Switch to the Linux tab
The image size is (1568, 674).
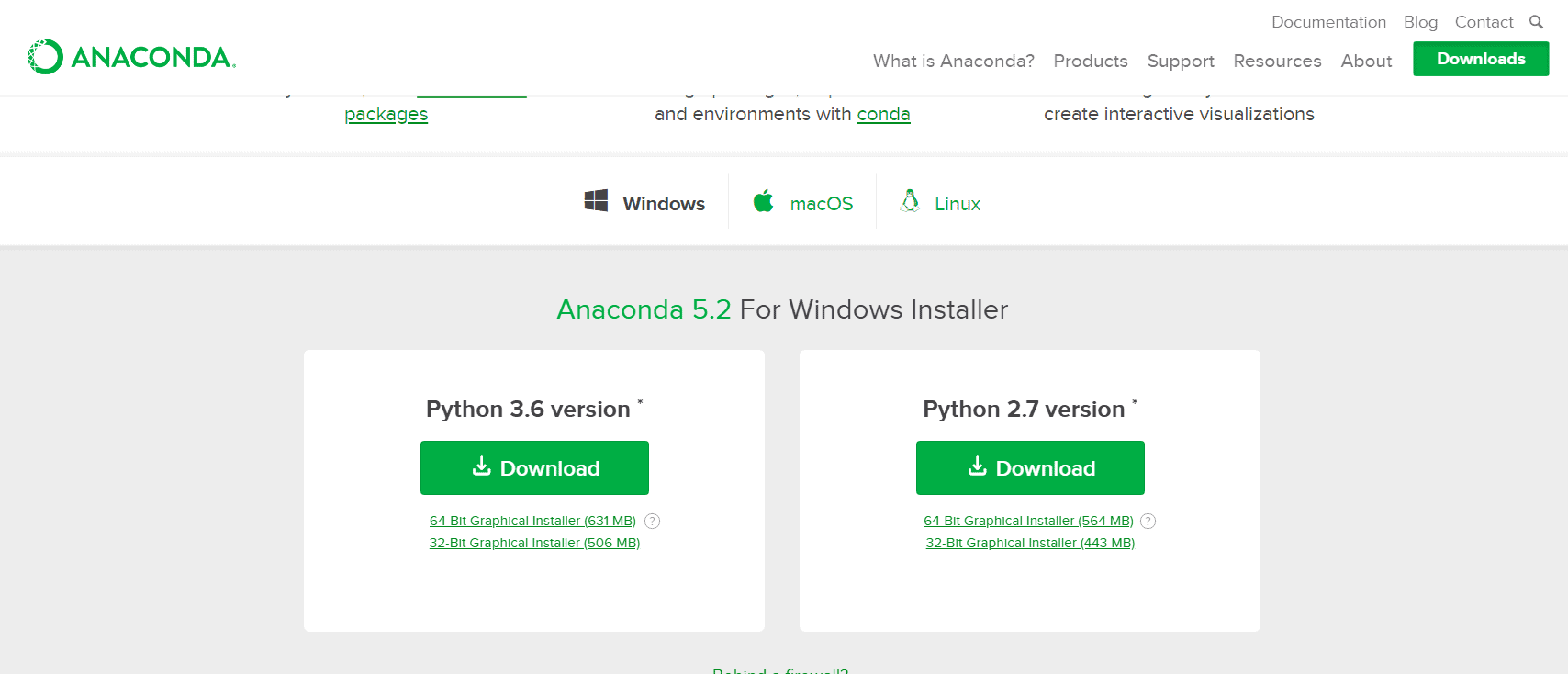(x=940, y=202)
